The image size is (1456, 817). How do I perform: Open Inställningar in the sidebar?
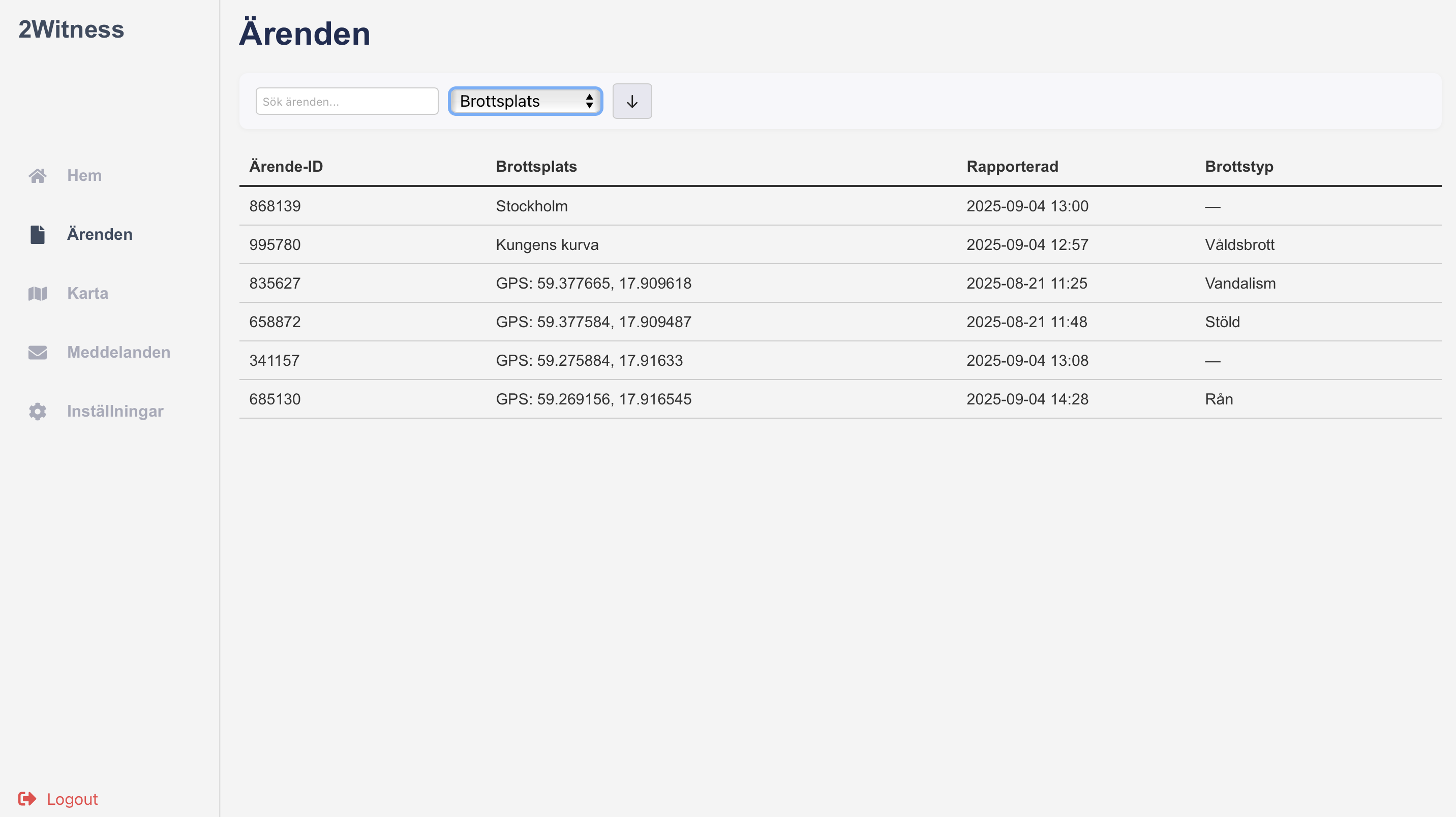[115, 412]
